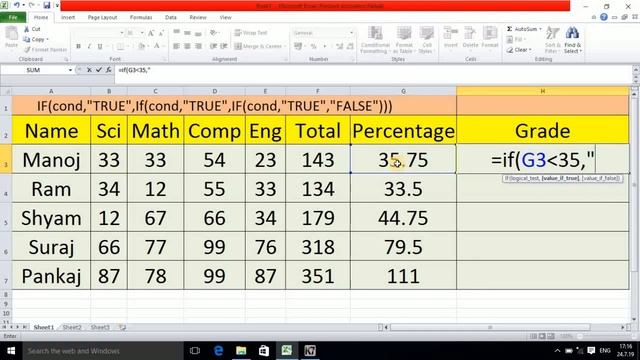Switch to the View tab
Screen dimensions: 640x360
point(225,17)
